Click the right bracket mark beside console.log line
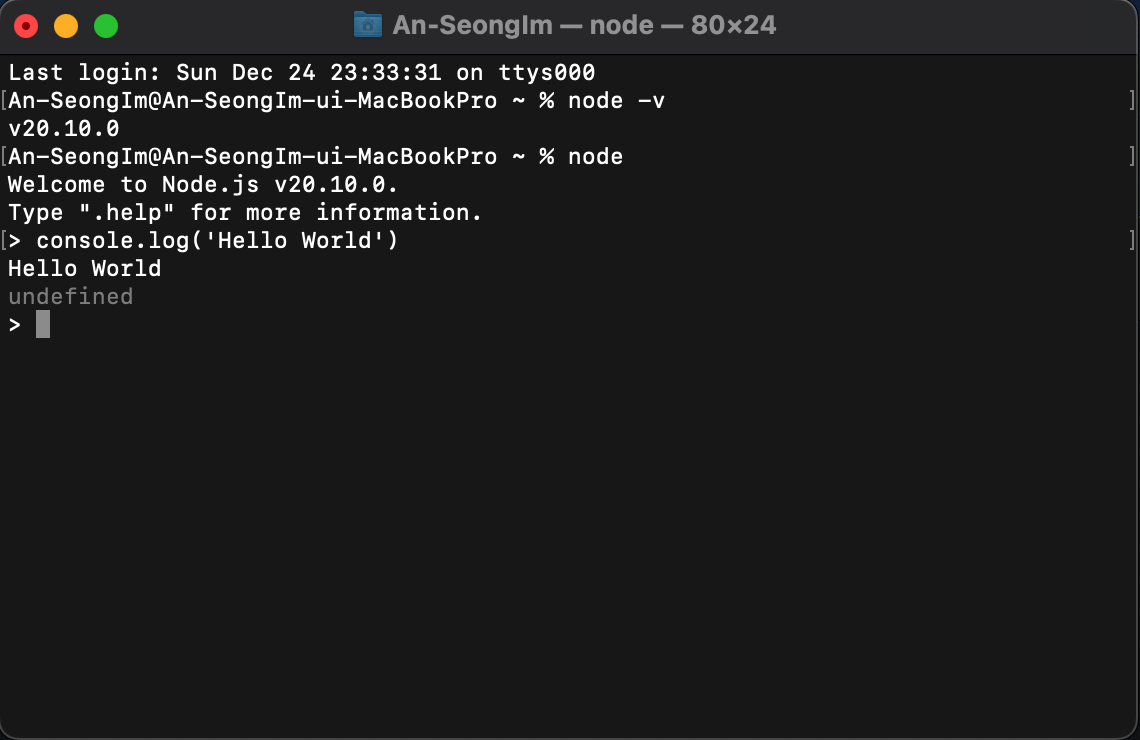The image size is (1140, 740). point(1132,241)
